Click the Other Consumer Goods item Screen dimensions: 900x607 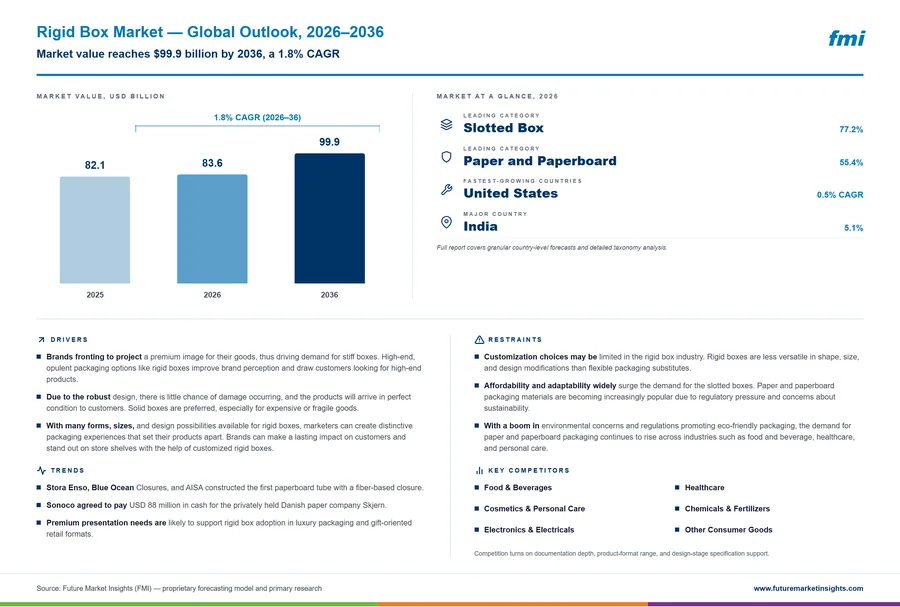tap(724, 530)
